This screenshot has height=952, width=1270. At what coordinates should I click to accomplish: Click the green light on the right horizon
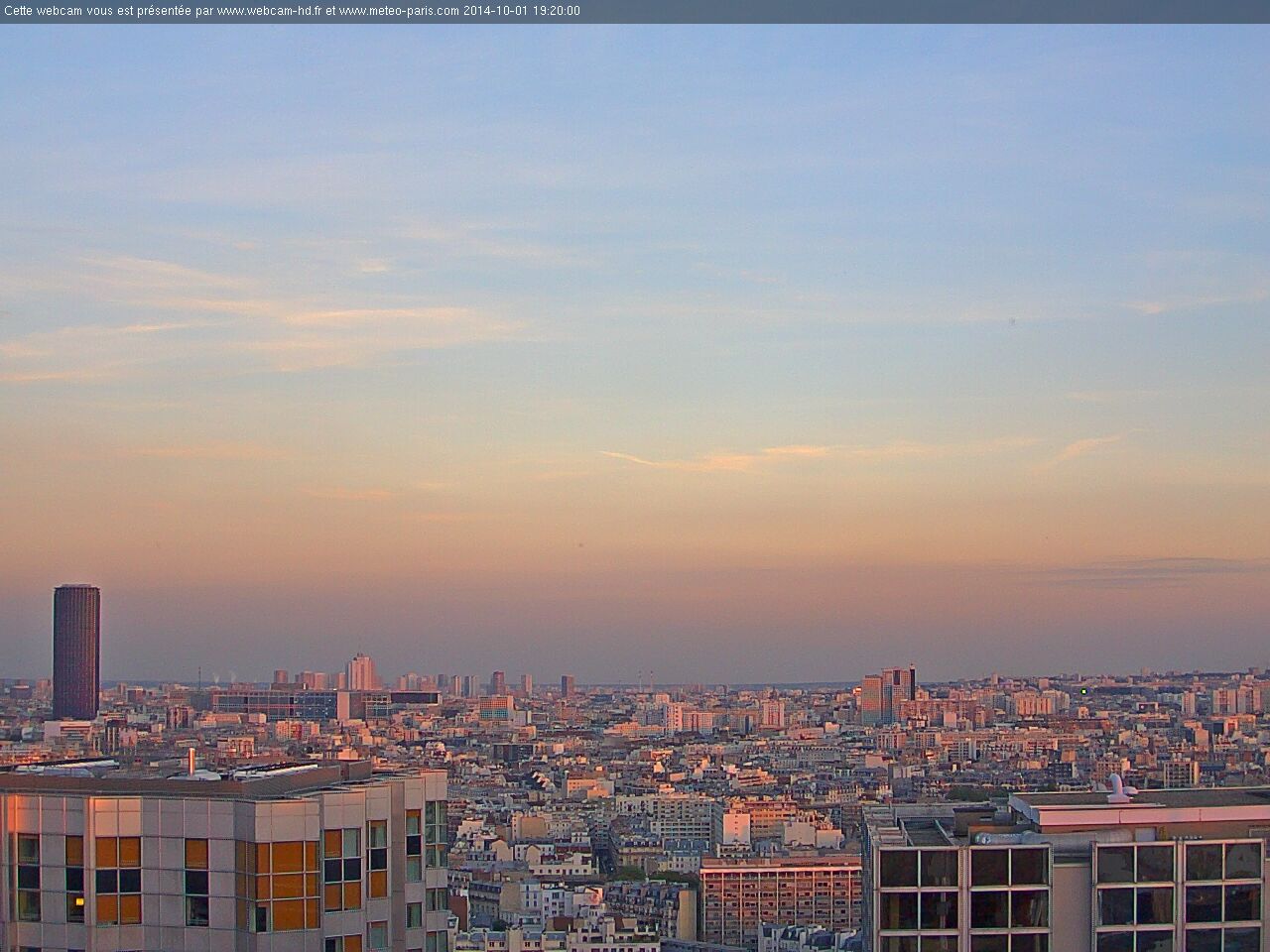[x=1083, y=690]
